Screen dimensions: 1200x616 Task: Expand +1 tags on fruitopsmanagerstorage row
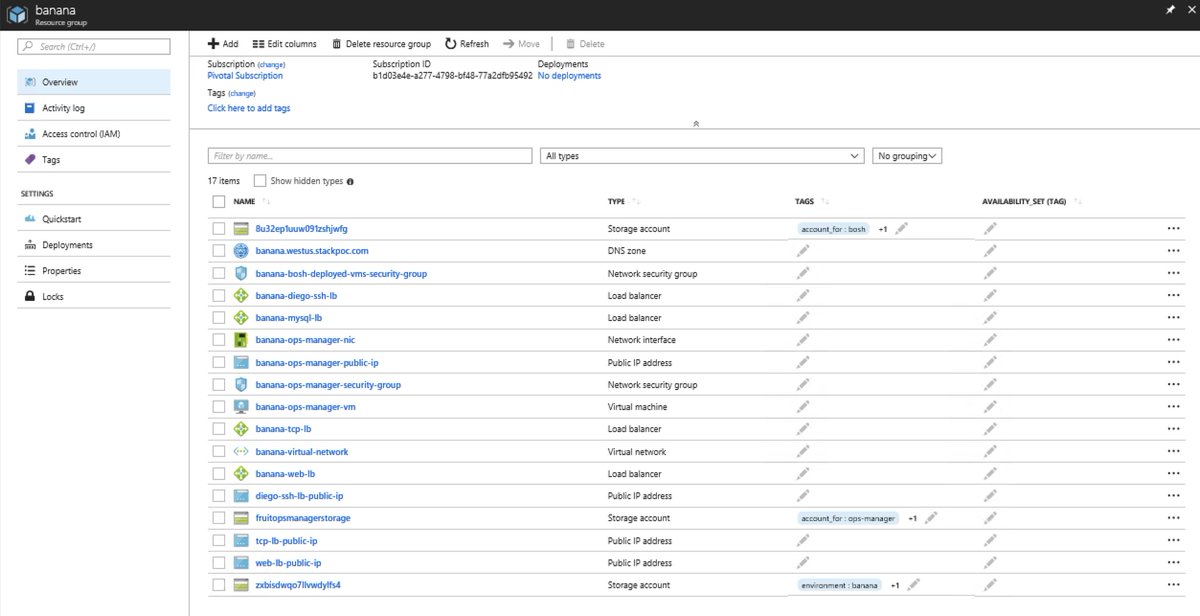[x=913, y=519]
